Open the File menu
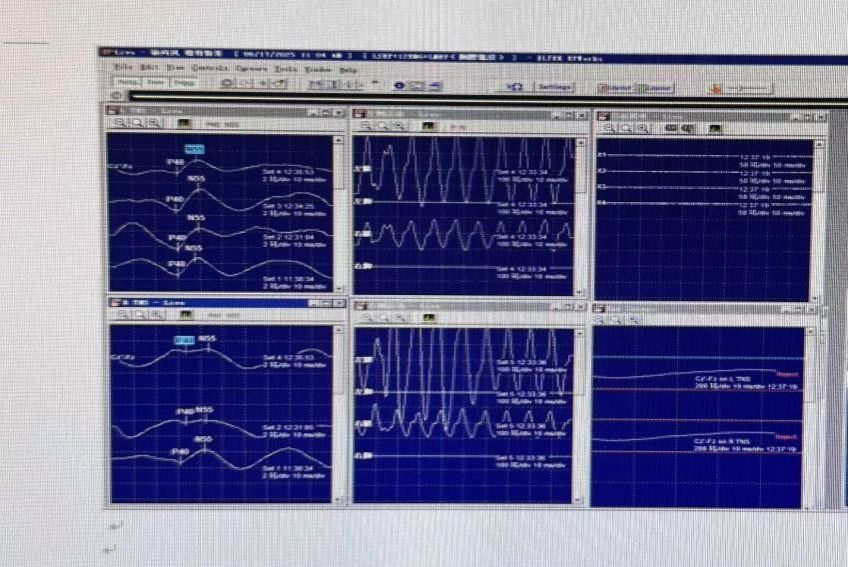The height and width of the screenshot is (567, 848). (121, 67)
